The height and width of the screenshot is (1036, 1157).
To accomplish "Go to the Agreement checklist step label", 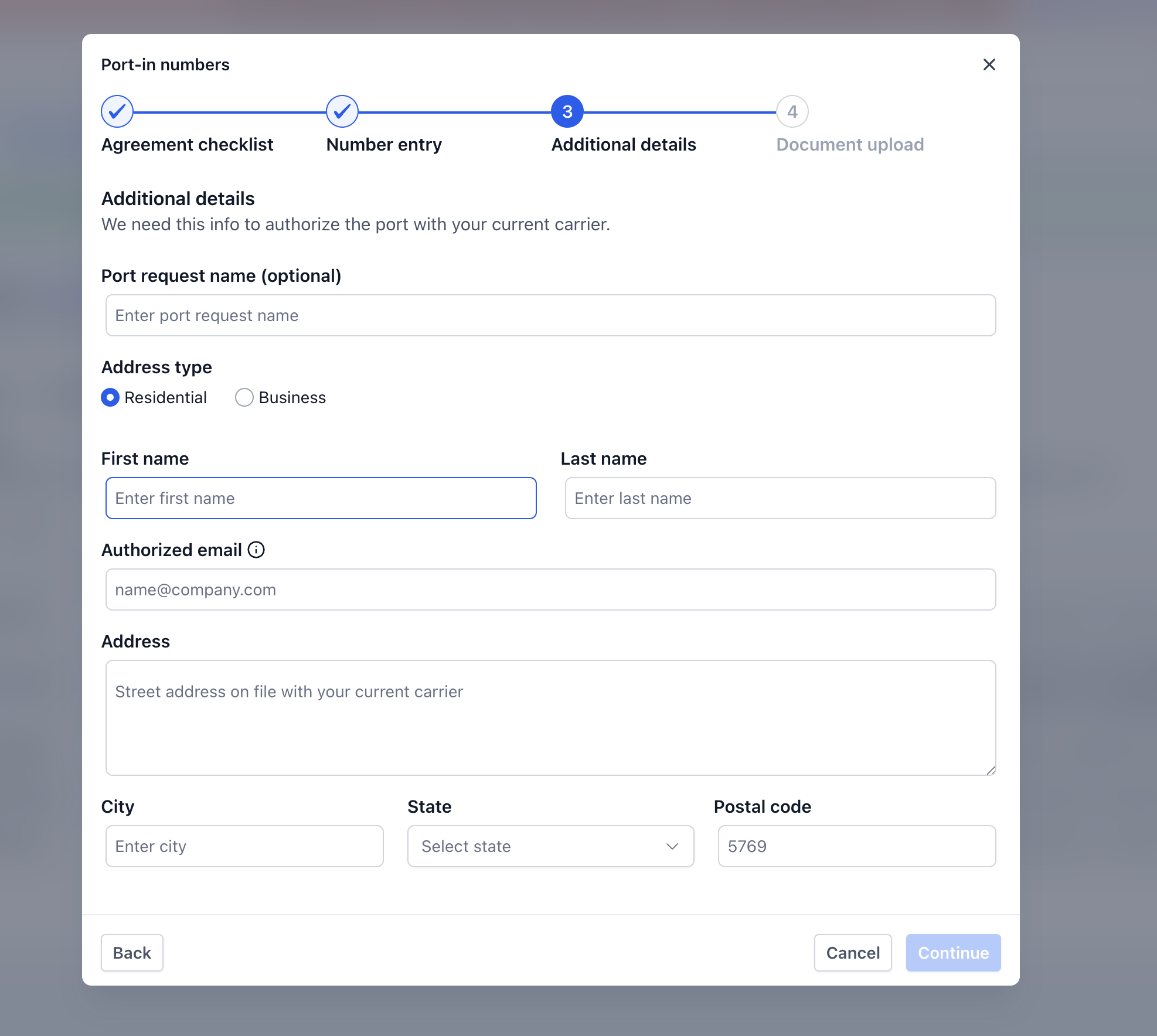I will point(188,144).
